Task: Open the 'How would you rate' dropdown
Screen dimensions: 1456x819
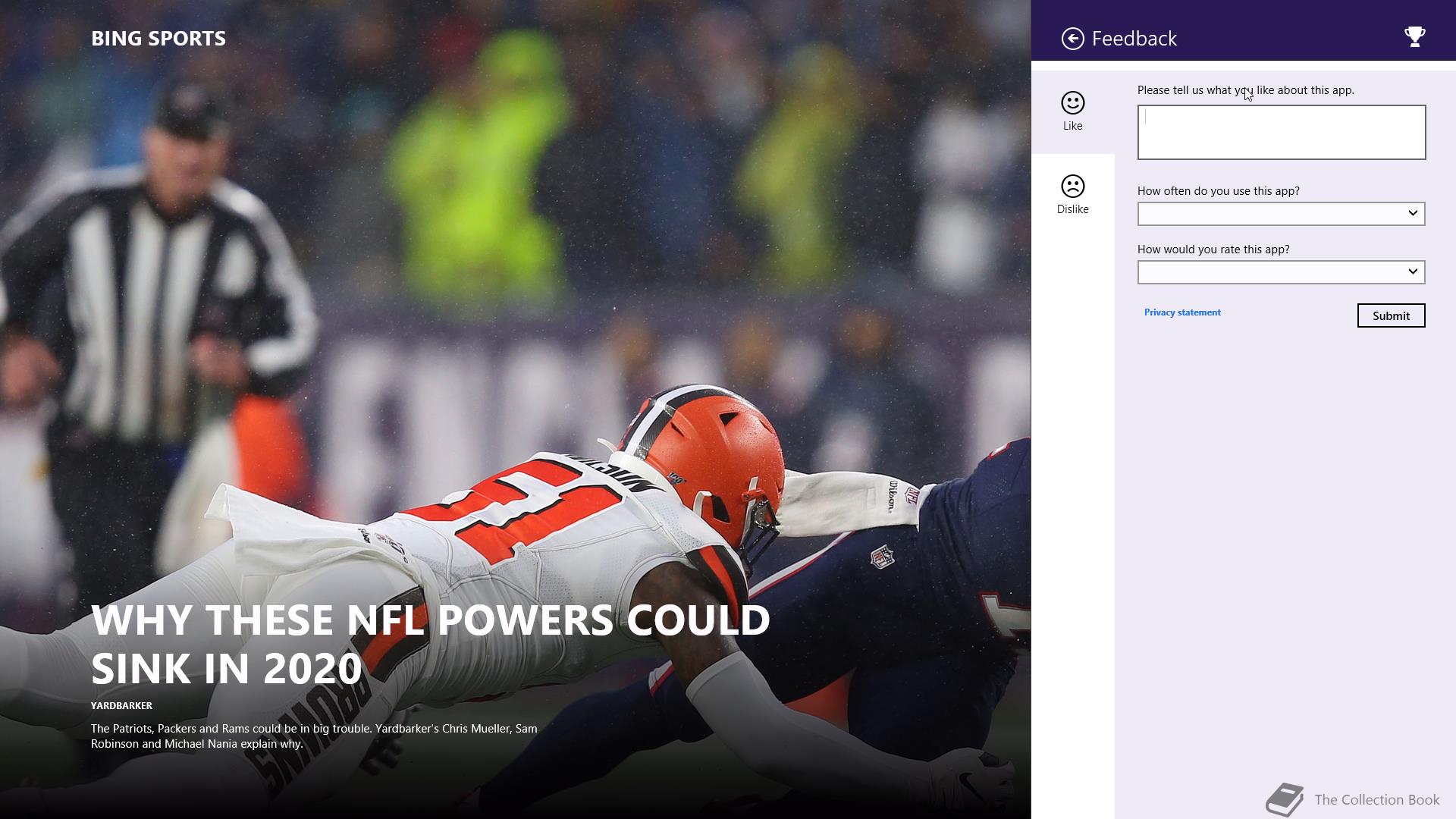Action: 1281,272
